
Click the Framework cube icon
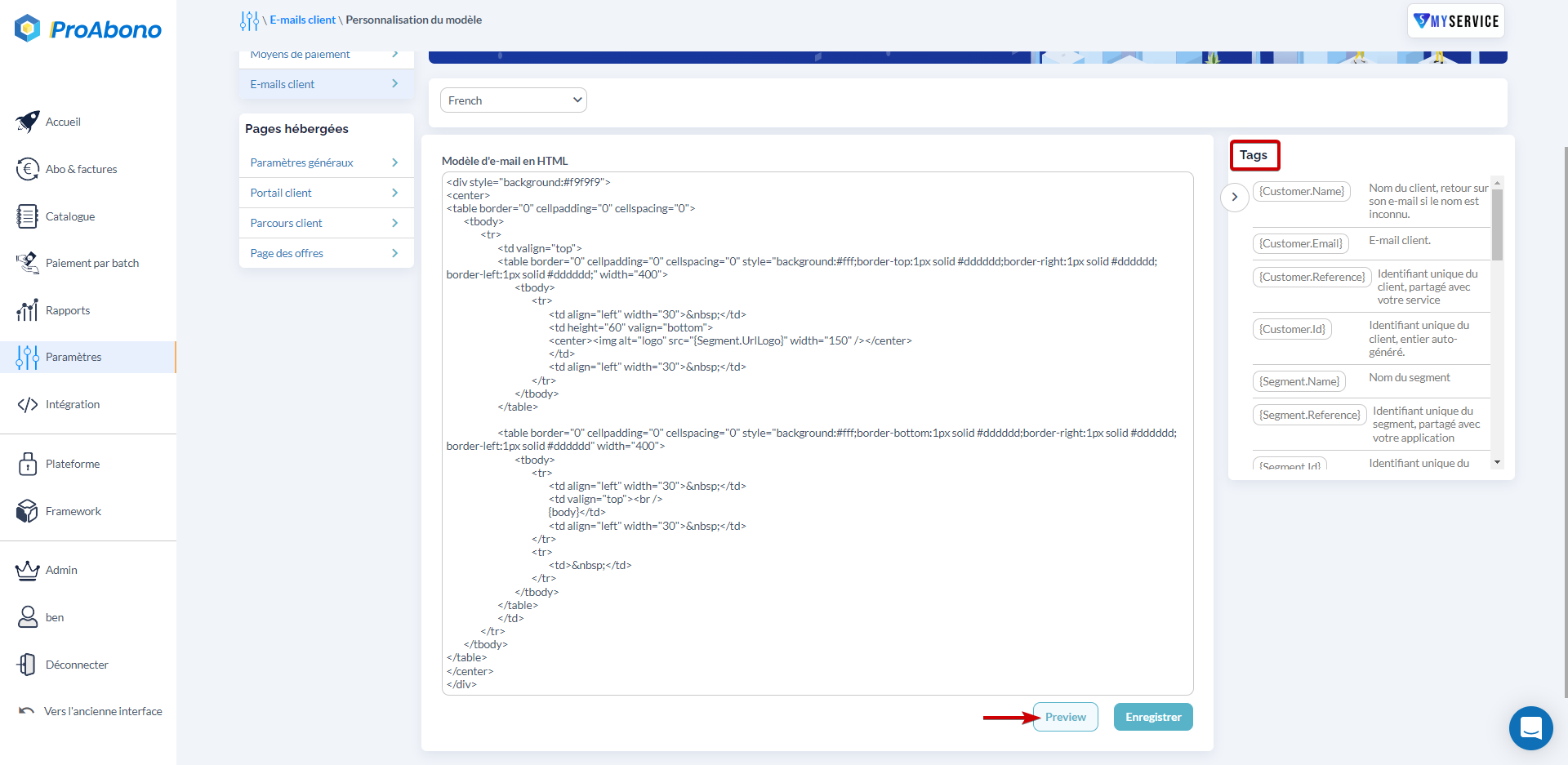[x=27, y=511]
